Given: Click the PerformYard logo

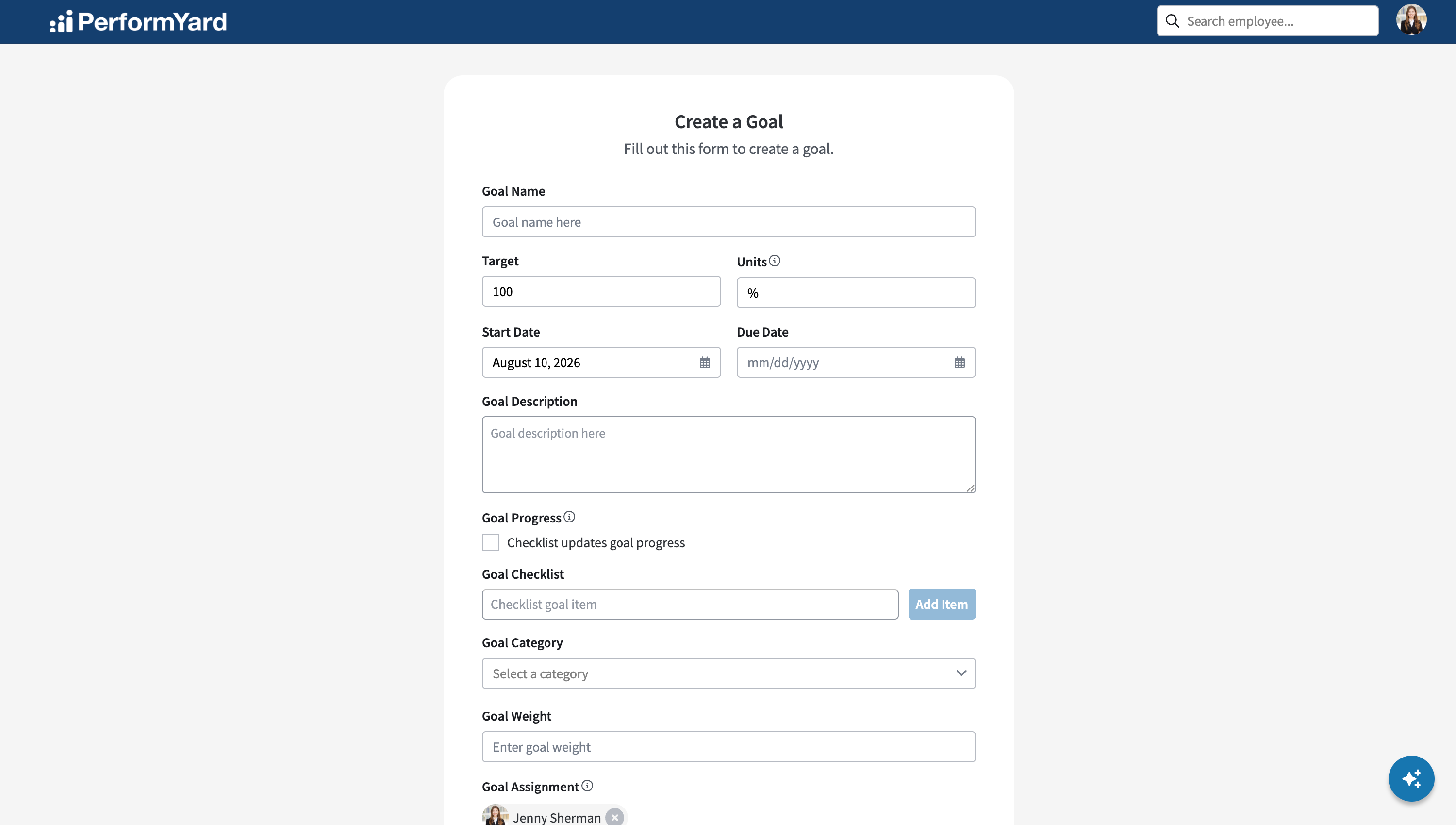Looking at the screenshot, I should click(x=138, y=21).
